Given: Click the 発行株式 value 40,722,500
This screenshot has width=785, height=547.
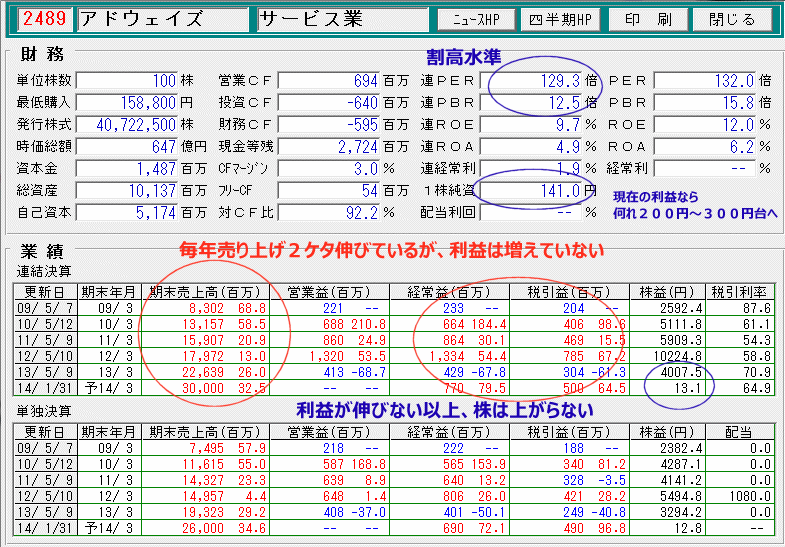Looking at the screenshot, I should pyautogui.click(x=127, y=125).
